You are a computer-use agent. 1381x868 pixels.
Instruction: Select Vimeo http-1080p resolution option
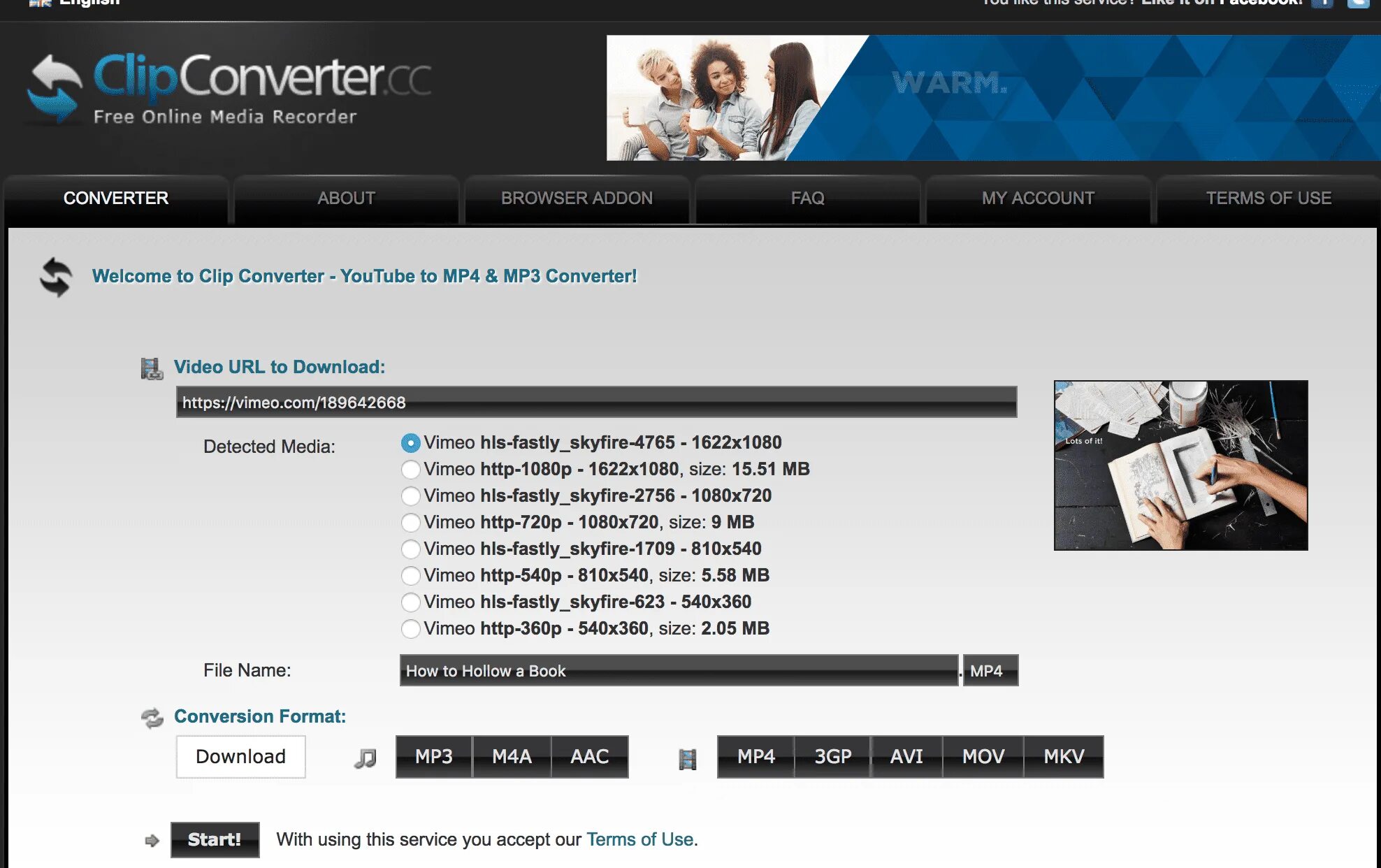(409, 468)
